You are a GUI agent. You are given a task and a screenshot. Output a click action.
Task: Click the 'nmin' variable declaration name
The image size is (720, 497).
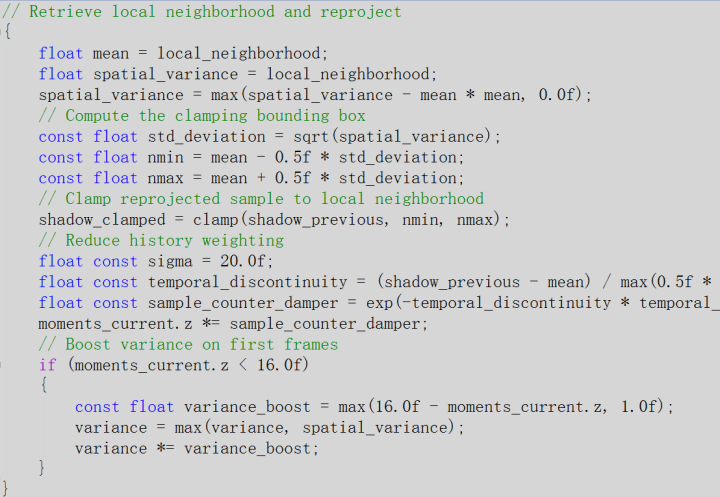[x=170, y=157]
